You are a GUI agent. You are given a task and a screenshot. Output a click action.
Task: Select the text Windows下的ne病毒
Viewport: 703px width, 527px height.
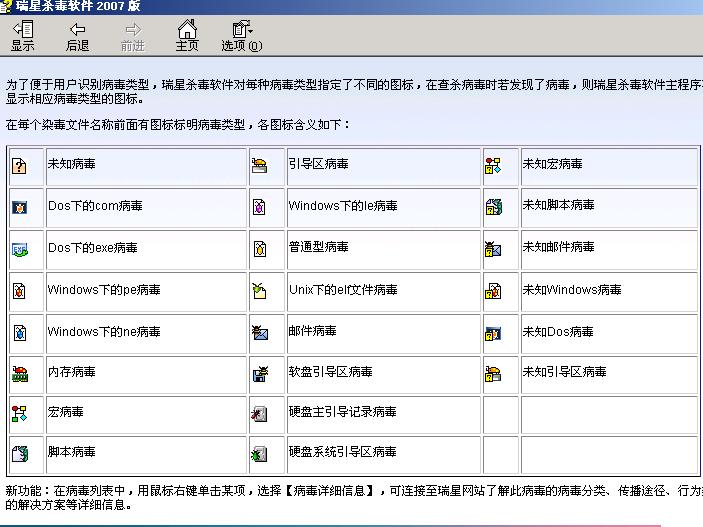104,331
